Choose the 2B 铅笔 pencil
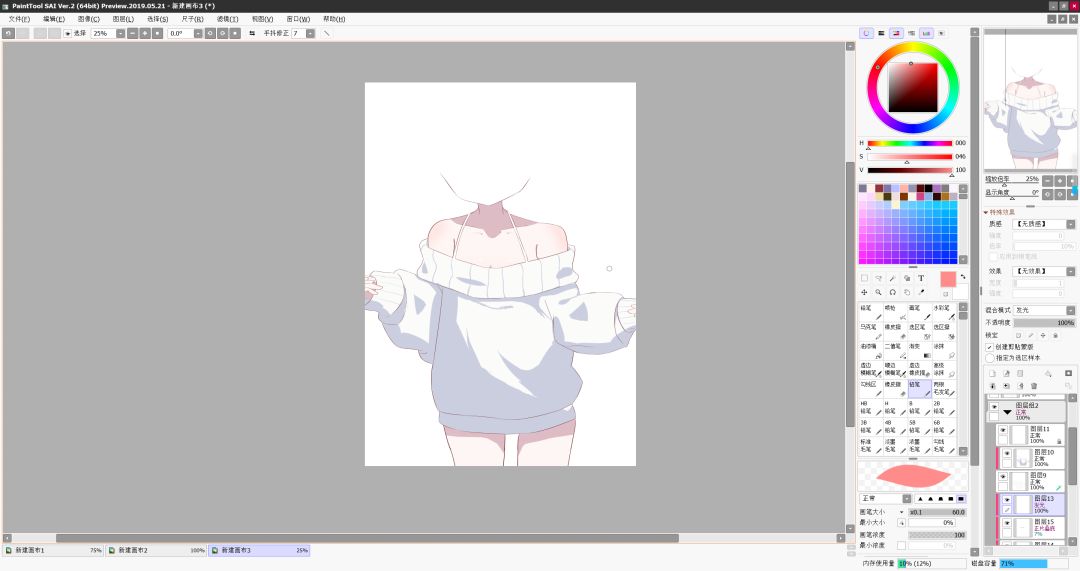Image resolution: width=1080 pixels, height=571 pixels. coord(943,408)
